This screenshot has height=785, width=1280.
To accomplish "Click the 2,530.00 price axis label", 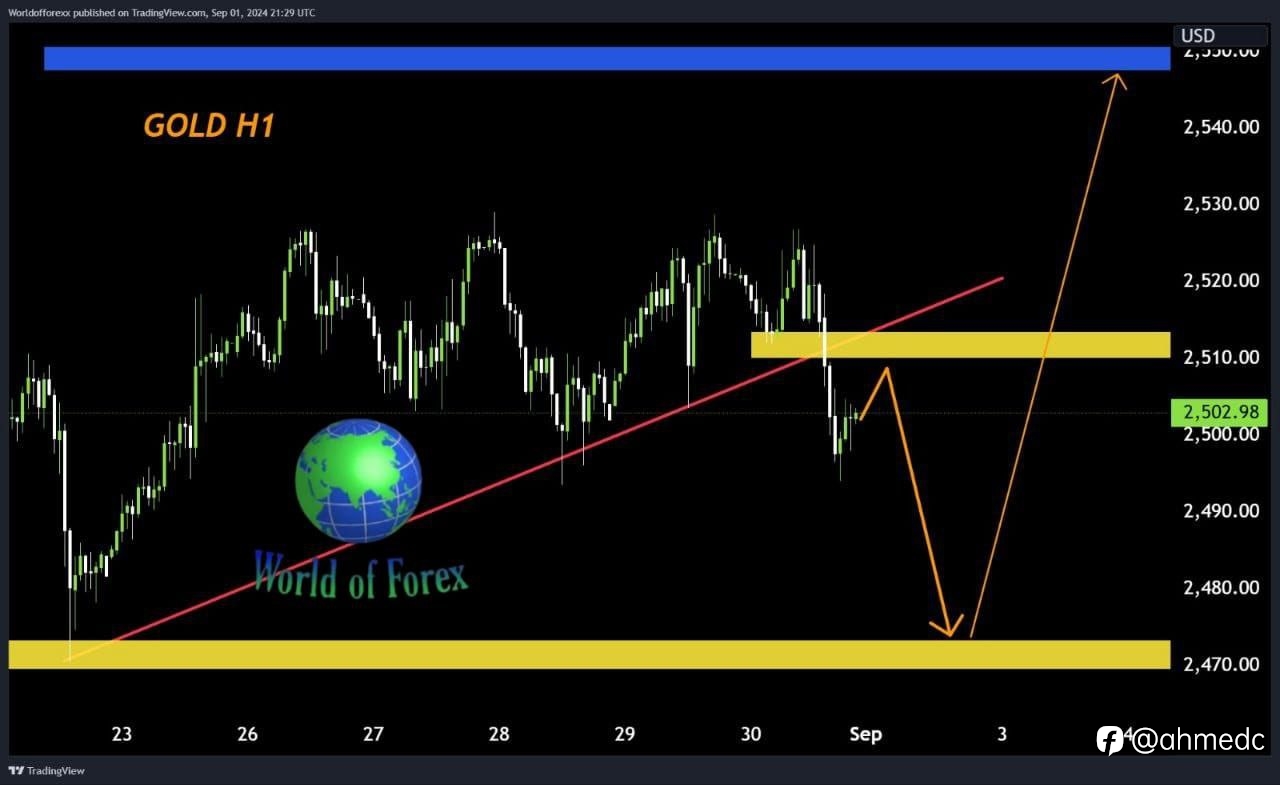I will pos(1220,204).
